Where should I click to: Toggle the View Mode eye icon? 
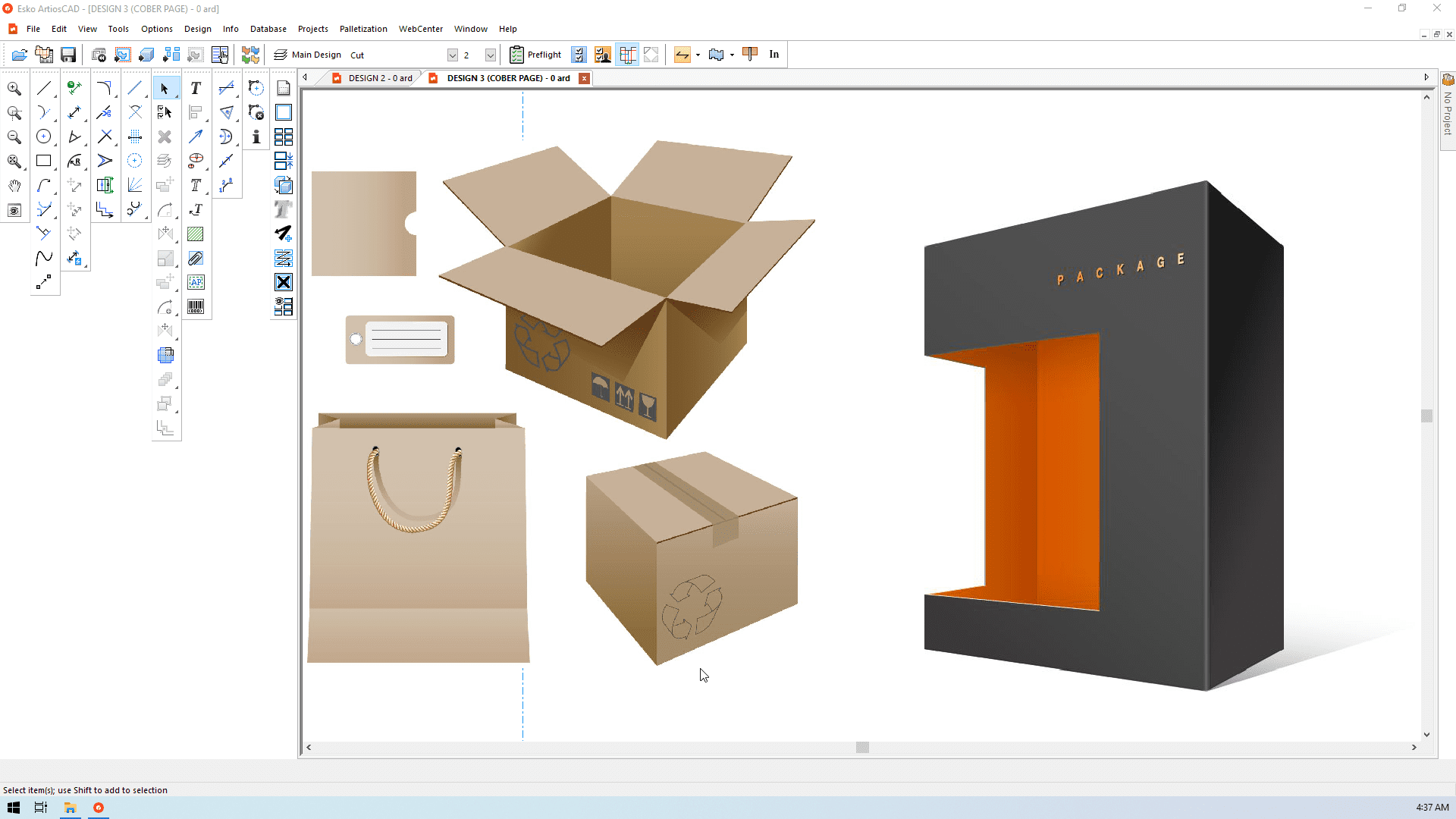click(x=14, y=210)
